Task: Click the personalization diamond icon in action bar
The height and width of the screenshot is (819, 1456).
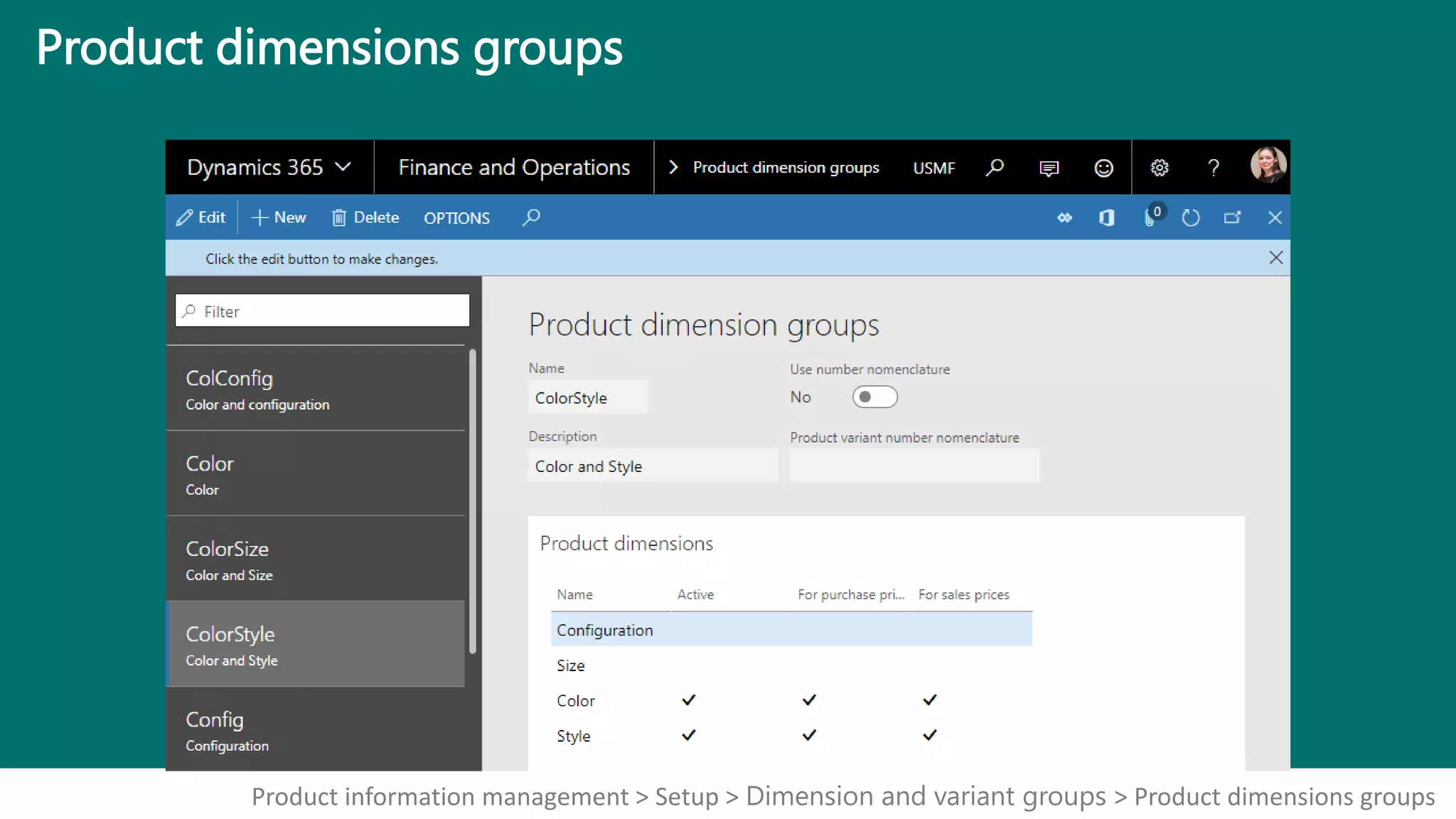Action: 1064,218
